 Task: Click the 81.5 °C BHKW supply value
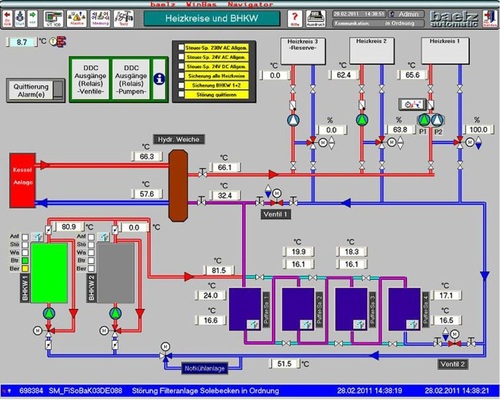pyautogui.click(x=219, y=270)
